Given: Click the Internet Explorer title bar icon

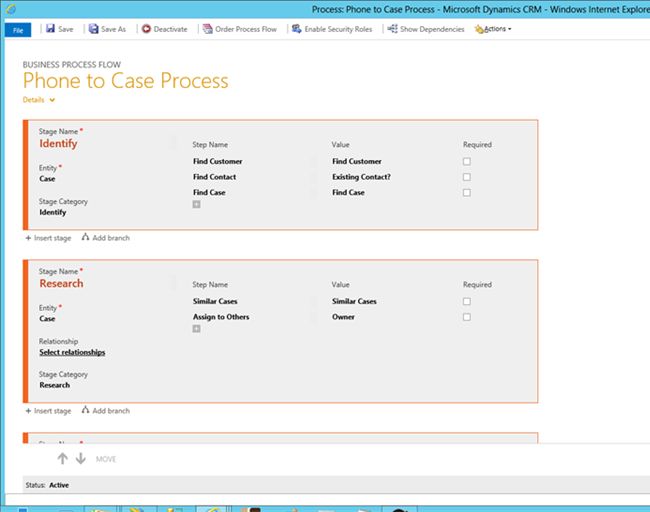Looking at the screenshot, I should [x=11, y=9].
